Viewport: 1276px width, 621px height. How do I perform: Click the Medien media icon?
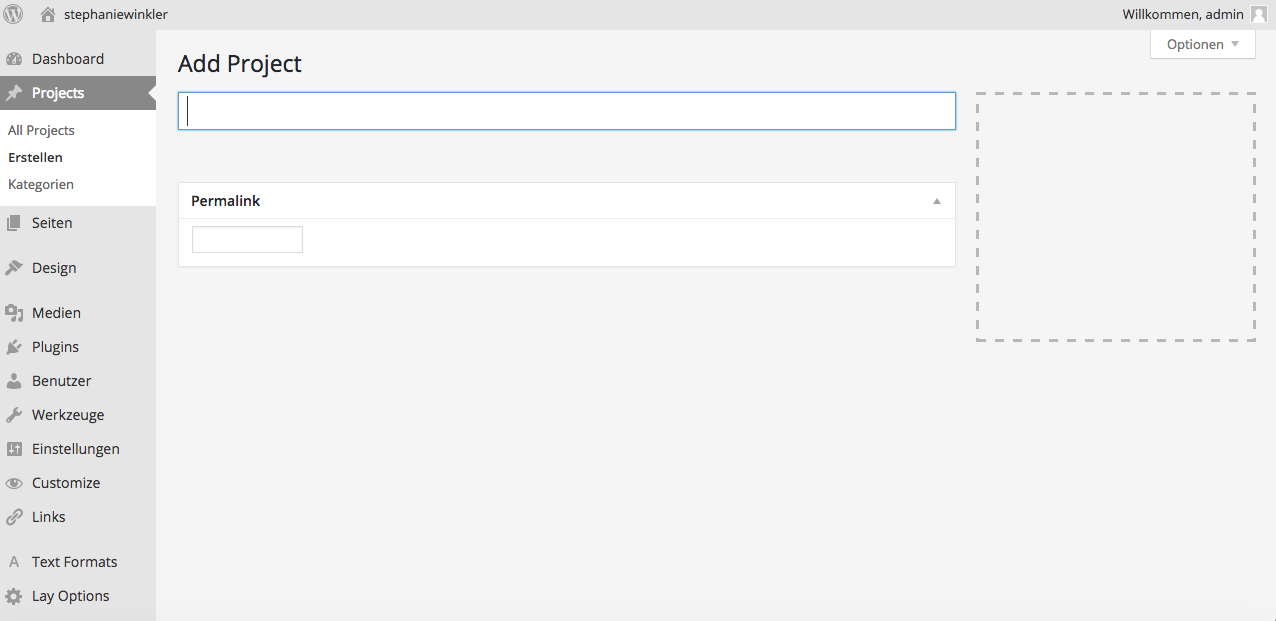(x=14, y=313)
